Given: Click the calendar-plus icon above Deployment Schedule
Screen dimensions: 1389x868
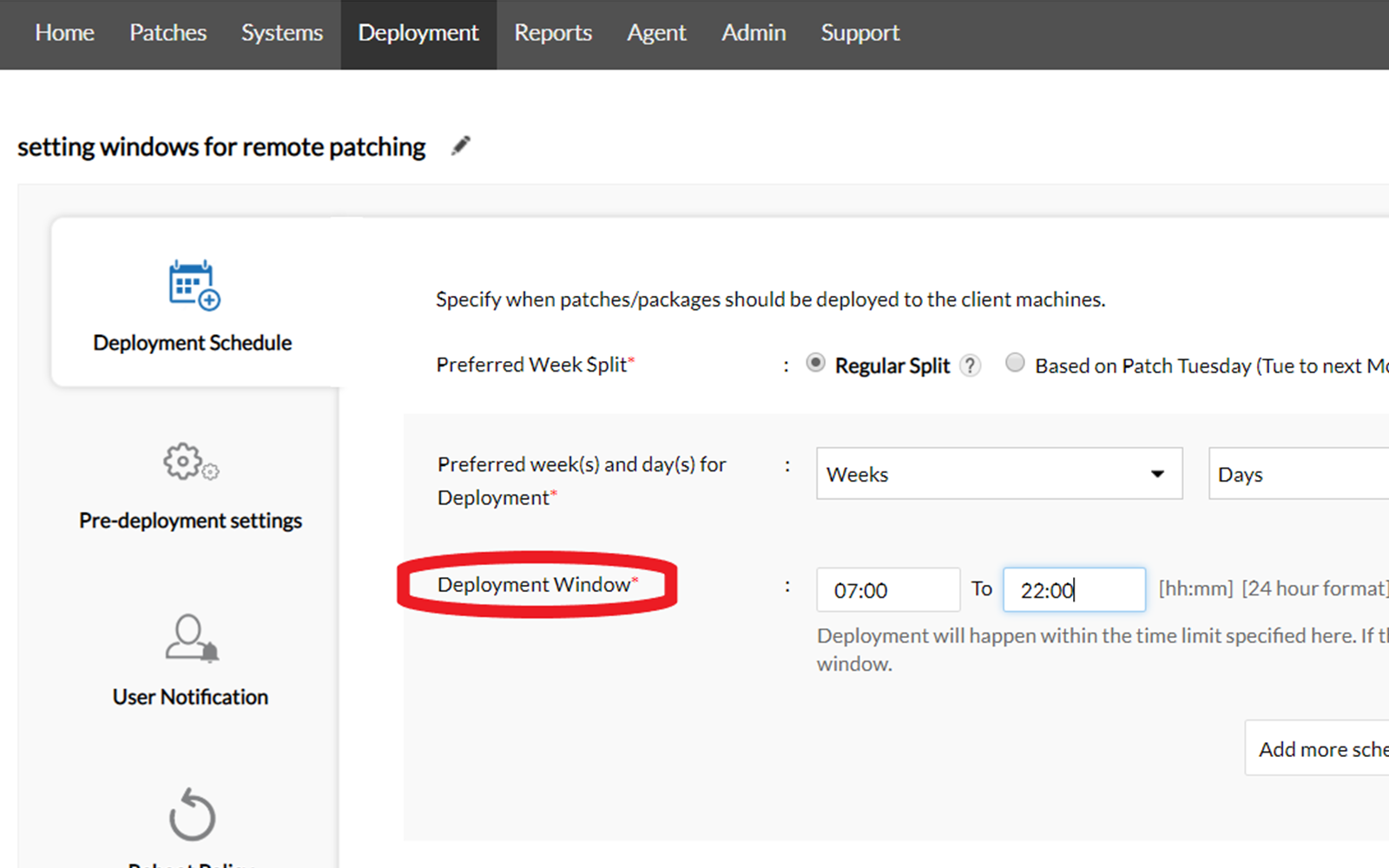Looking at the screenshot, I should tap(191, 285).
